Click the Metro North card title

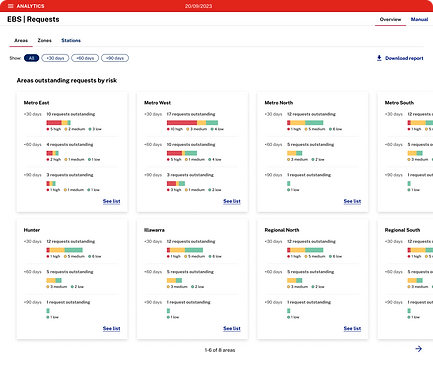pos(279,103)
